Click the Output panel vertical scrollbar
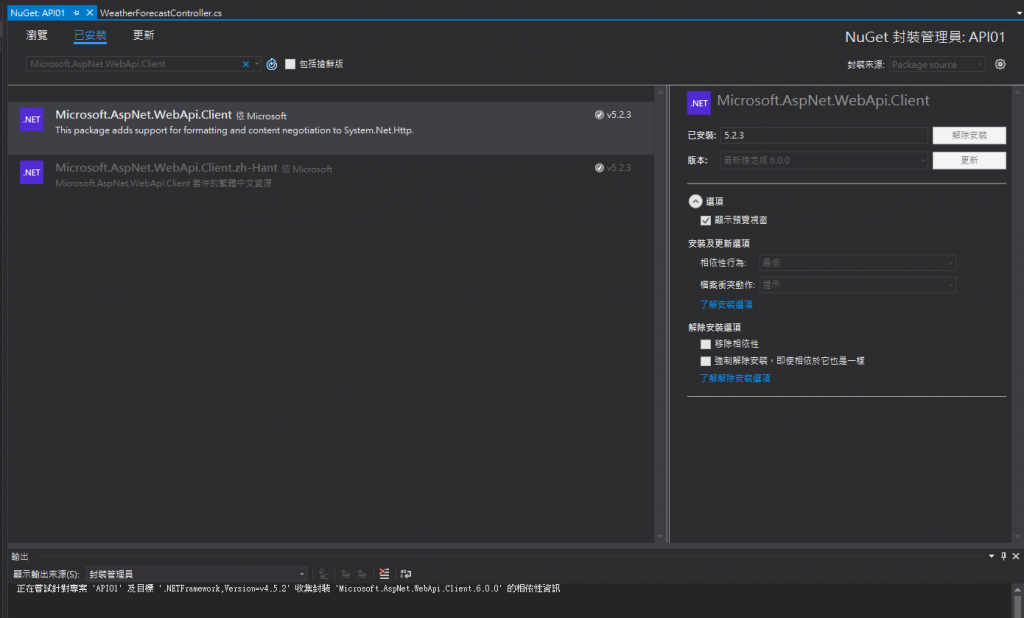The image size is (1024, 618). pos(1017,600)
